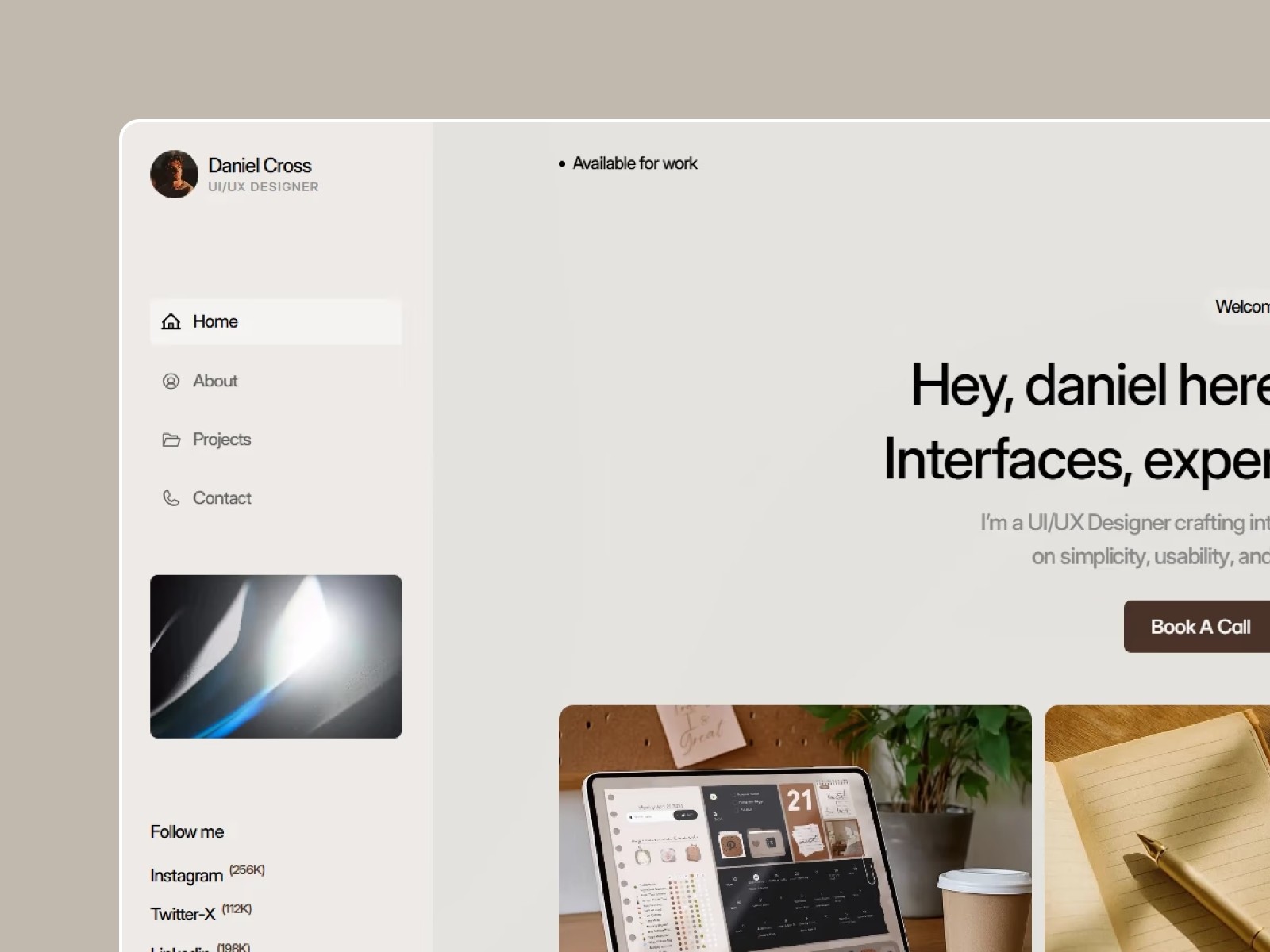Click Daniel Cross's profile avatar photo

[173, 174]
